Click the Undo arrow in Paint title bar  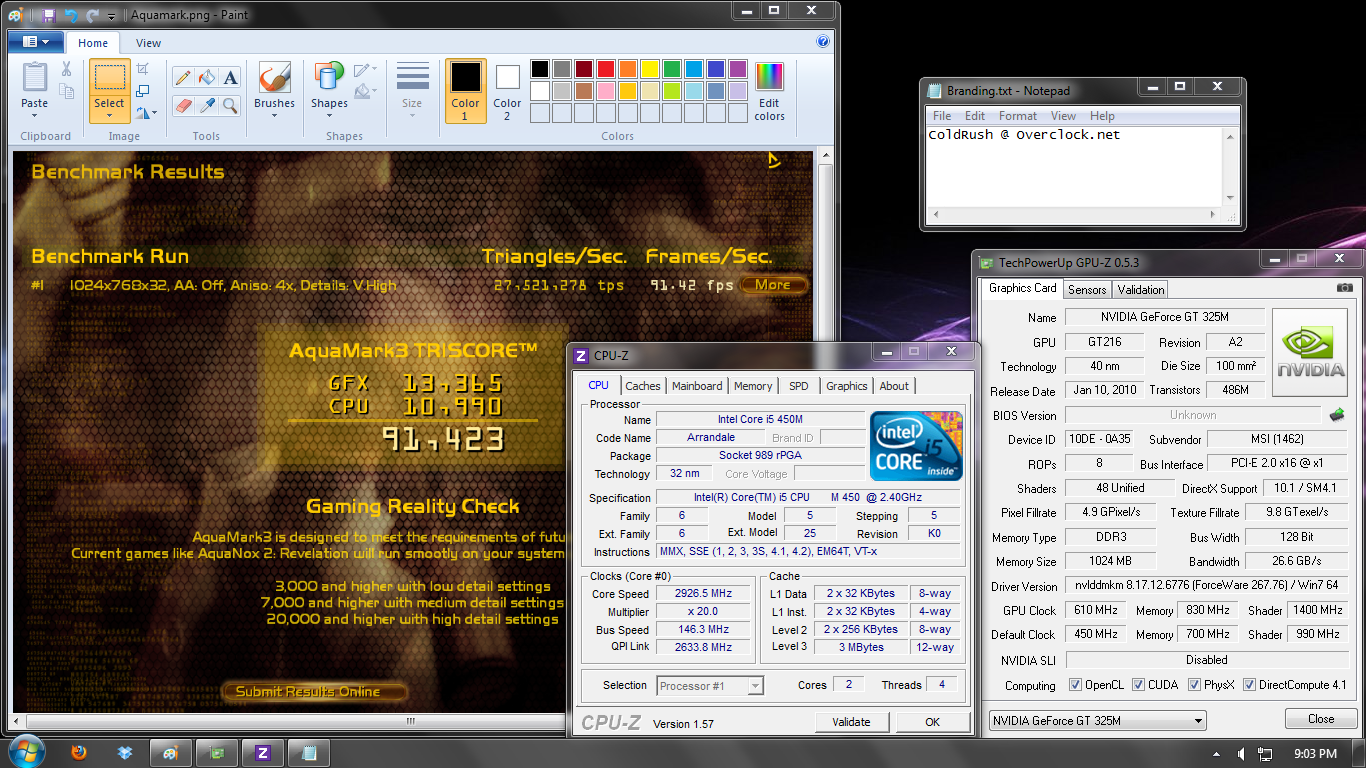[70, 15]
